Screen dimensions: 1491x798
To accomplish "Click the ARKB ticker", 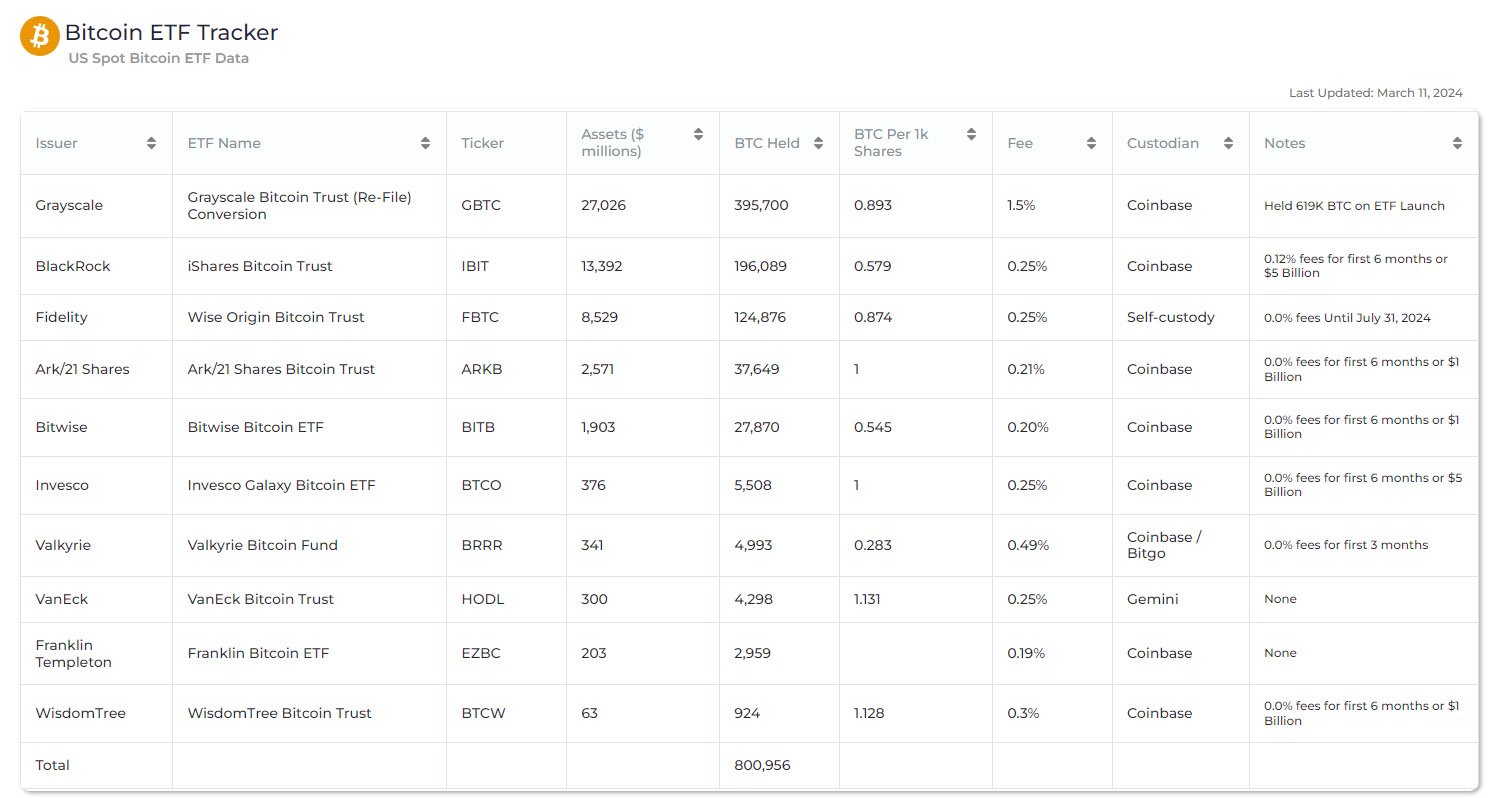I will coord(482,369).
